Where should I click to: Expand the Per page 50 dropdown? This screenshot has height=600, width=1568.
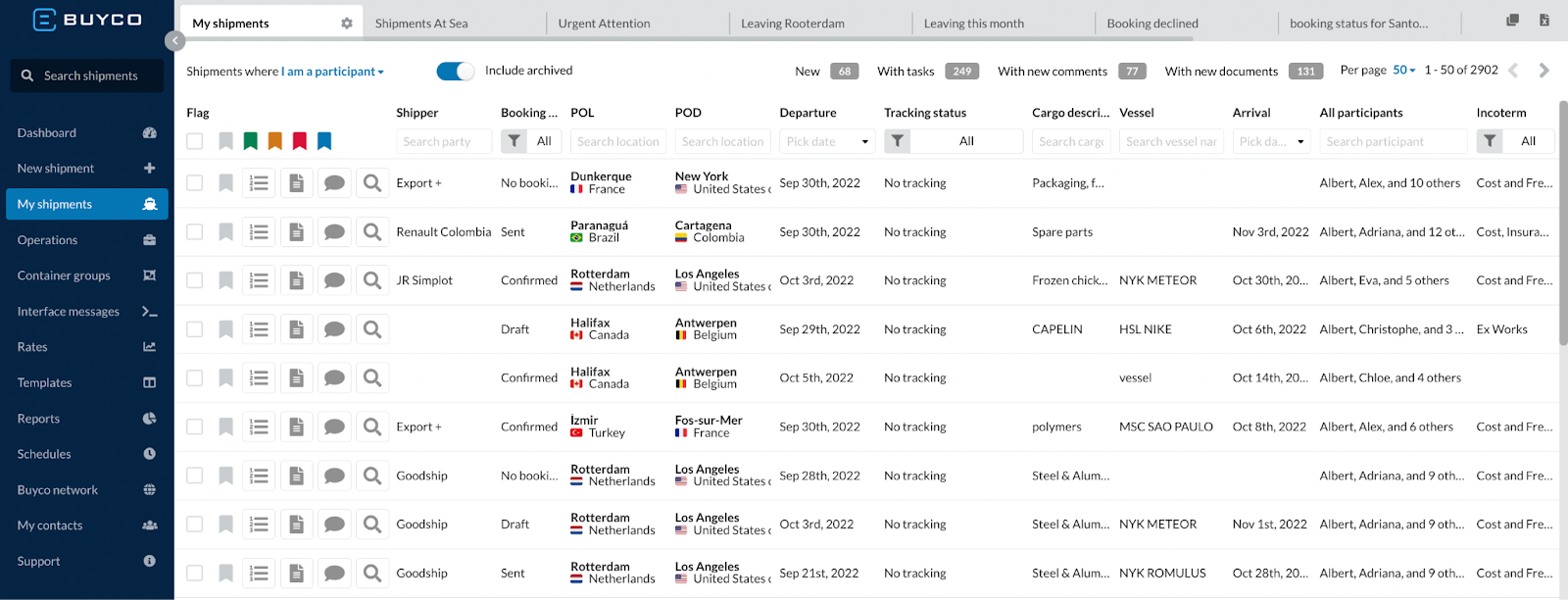point(1403,71)
